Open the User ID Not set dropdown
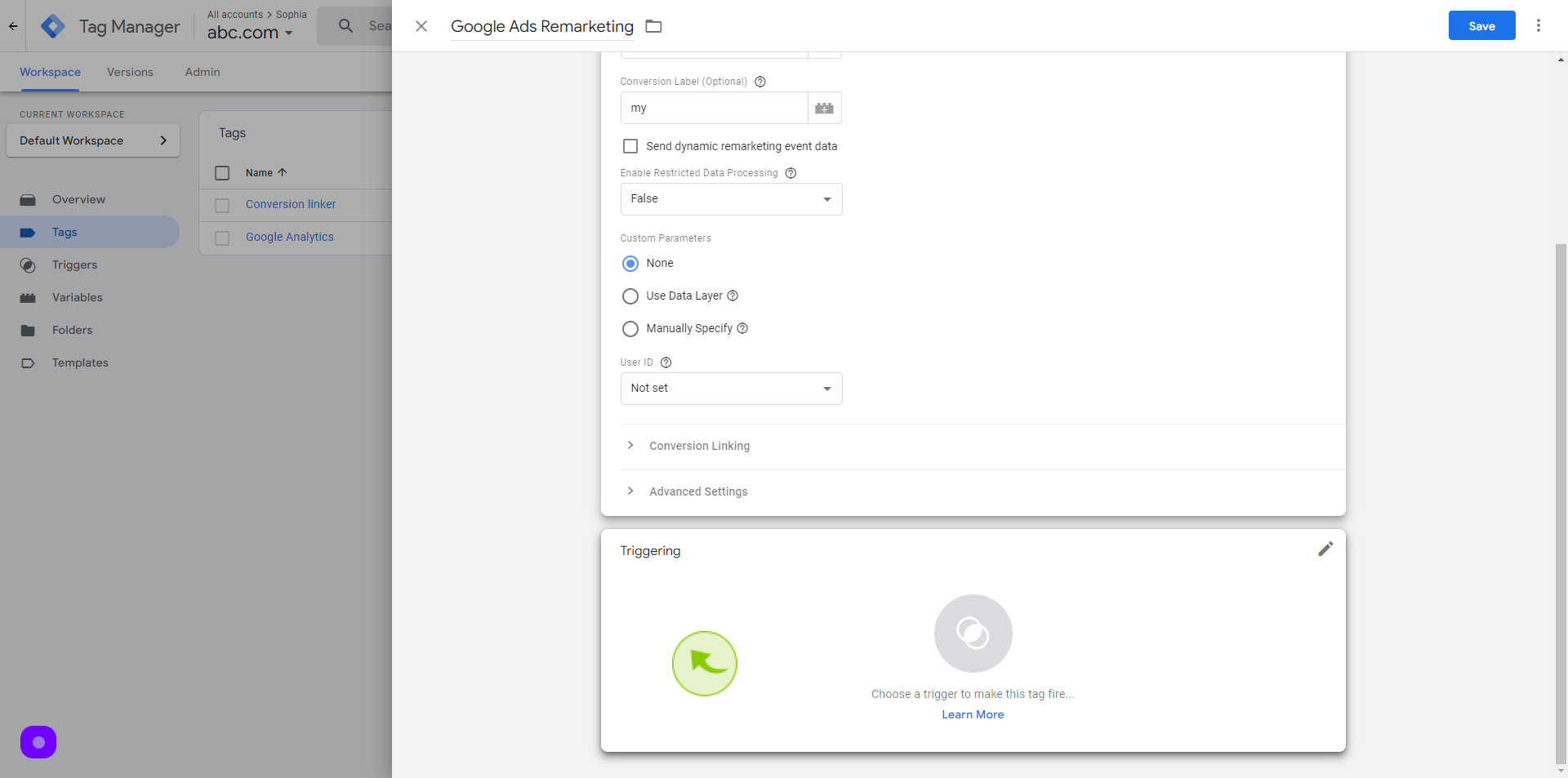 pyautogui.click(x=731, y=389)
